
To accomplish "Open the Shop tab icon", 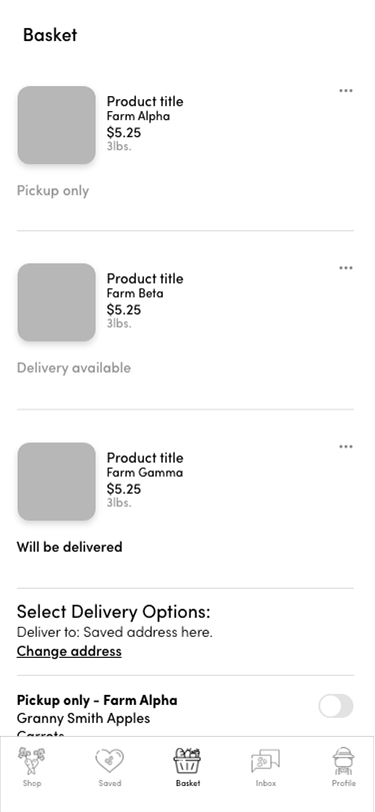I will (32, 760).
